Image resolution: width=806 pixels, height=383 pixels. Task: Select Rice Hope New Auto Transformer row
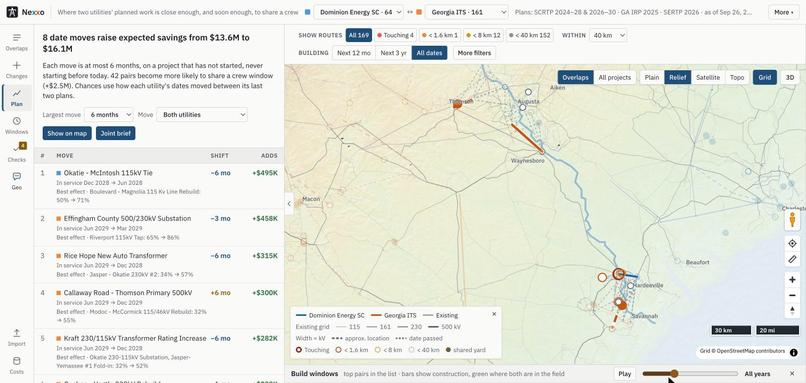coord(159,265)
